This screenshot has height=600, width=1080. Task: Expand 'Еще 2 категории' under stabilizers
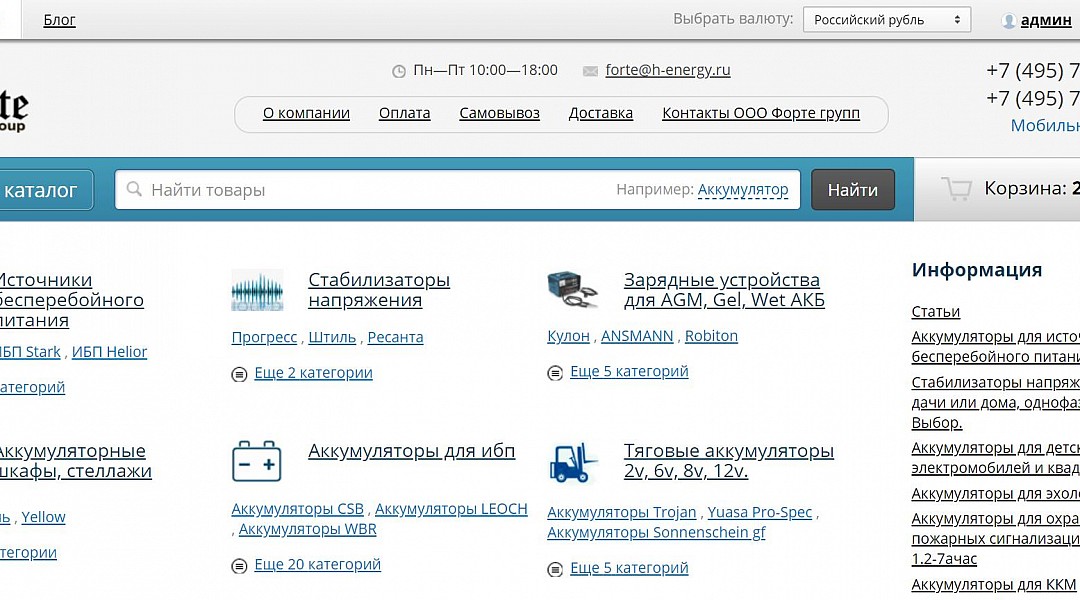click(x=313, y=373)
